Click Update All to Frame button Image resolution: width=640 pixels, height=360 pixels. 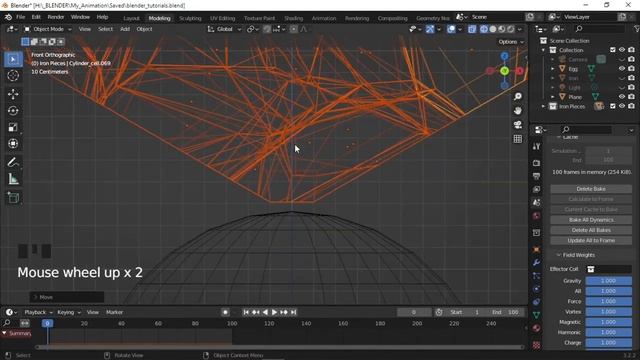591,240
